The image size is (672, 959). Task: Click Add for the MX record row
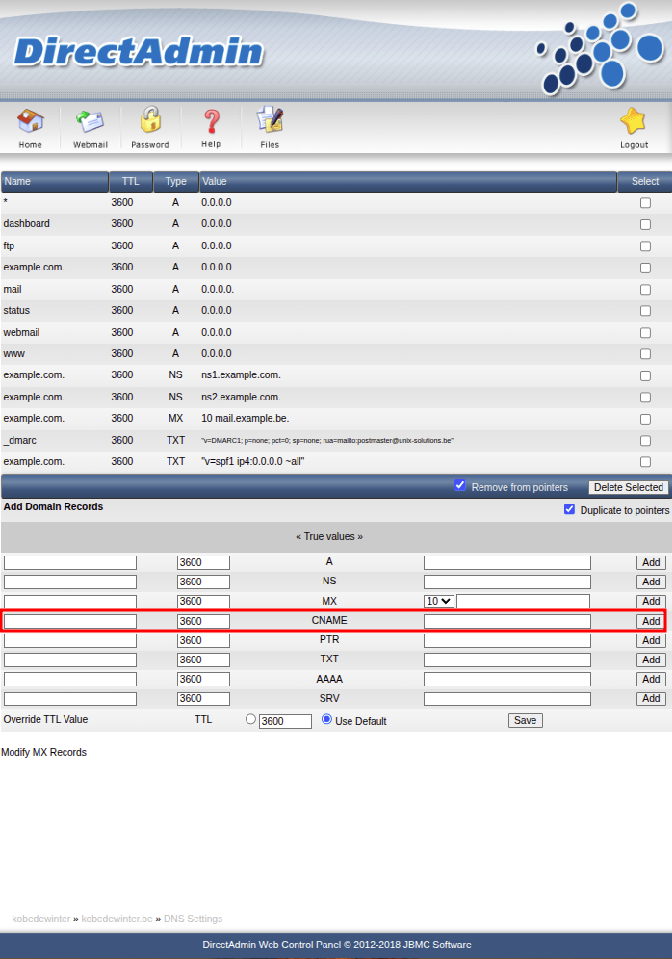click(651, 601)
